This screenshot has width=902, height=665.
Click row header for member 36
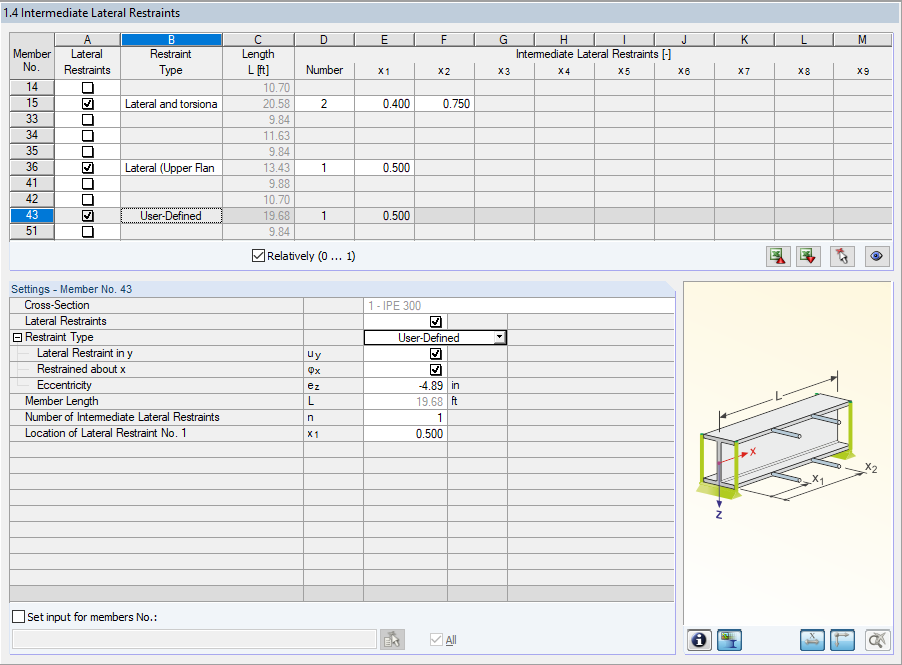click(32, 167)
